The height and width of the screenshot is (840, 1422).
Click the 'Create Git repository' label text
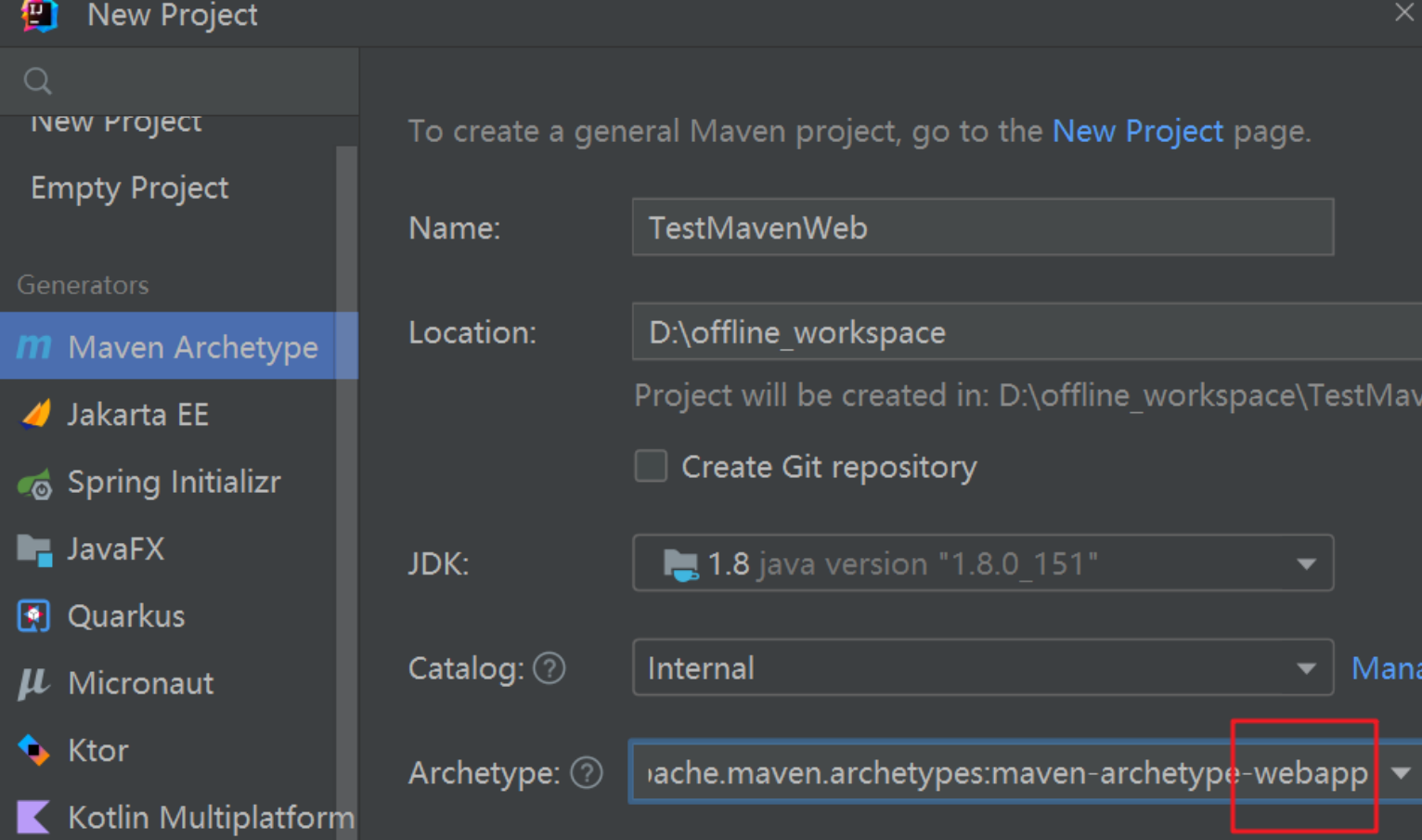pos(829,467)
